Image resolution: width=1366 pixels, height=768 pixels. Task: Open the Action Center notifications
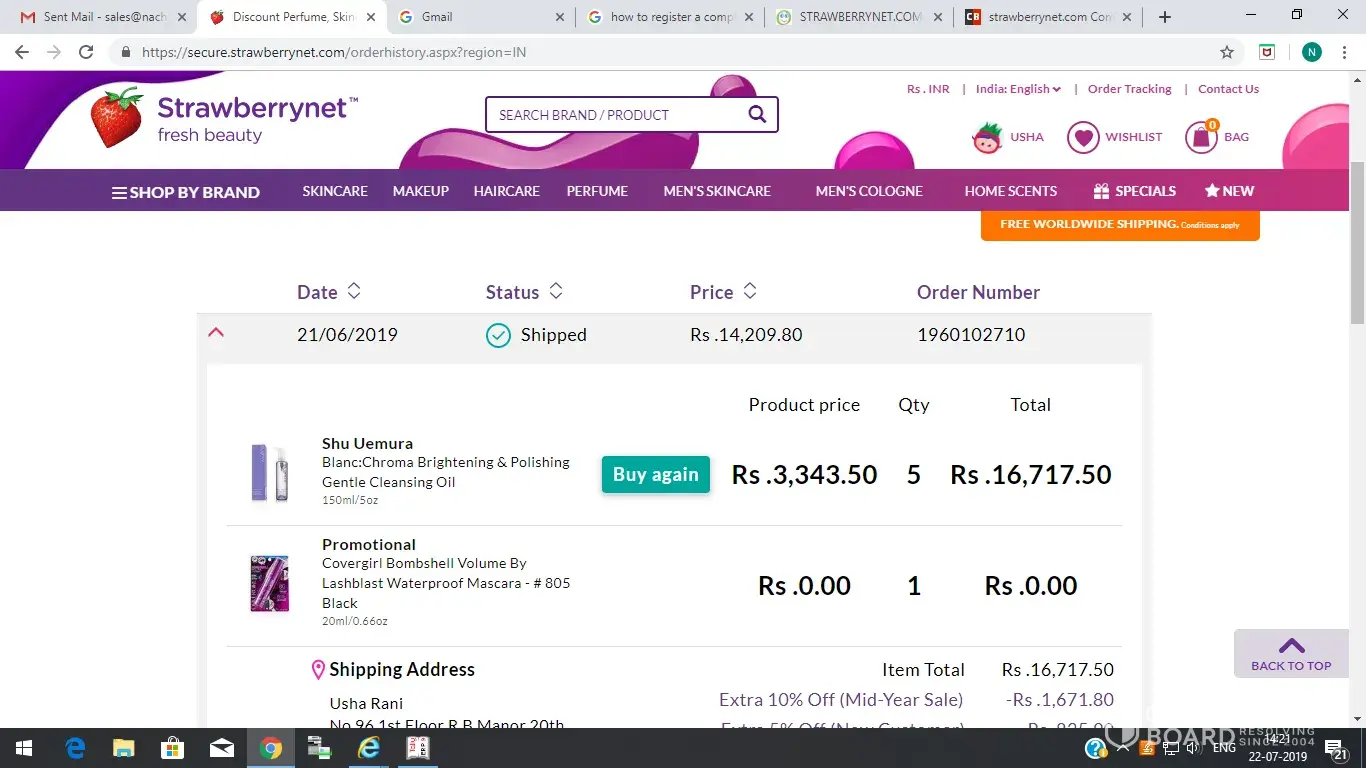click(x=1337, y=748)
